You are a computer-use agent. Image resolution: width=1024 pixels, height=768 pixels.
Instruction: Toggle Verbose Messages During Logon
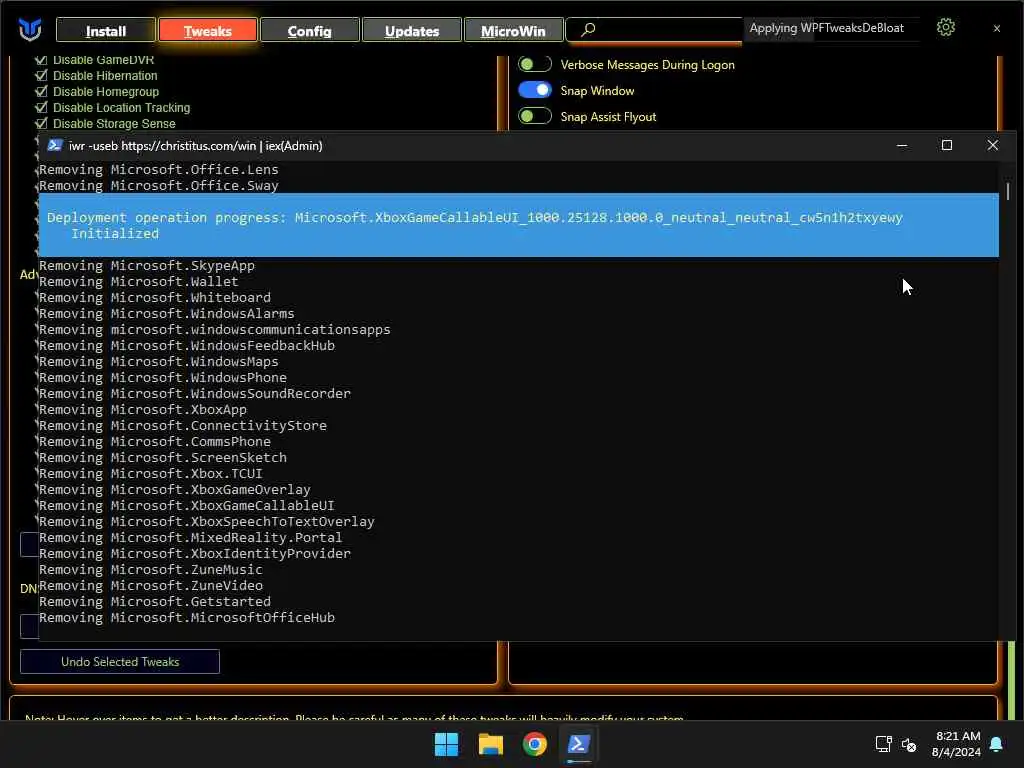535,64
